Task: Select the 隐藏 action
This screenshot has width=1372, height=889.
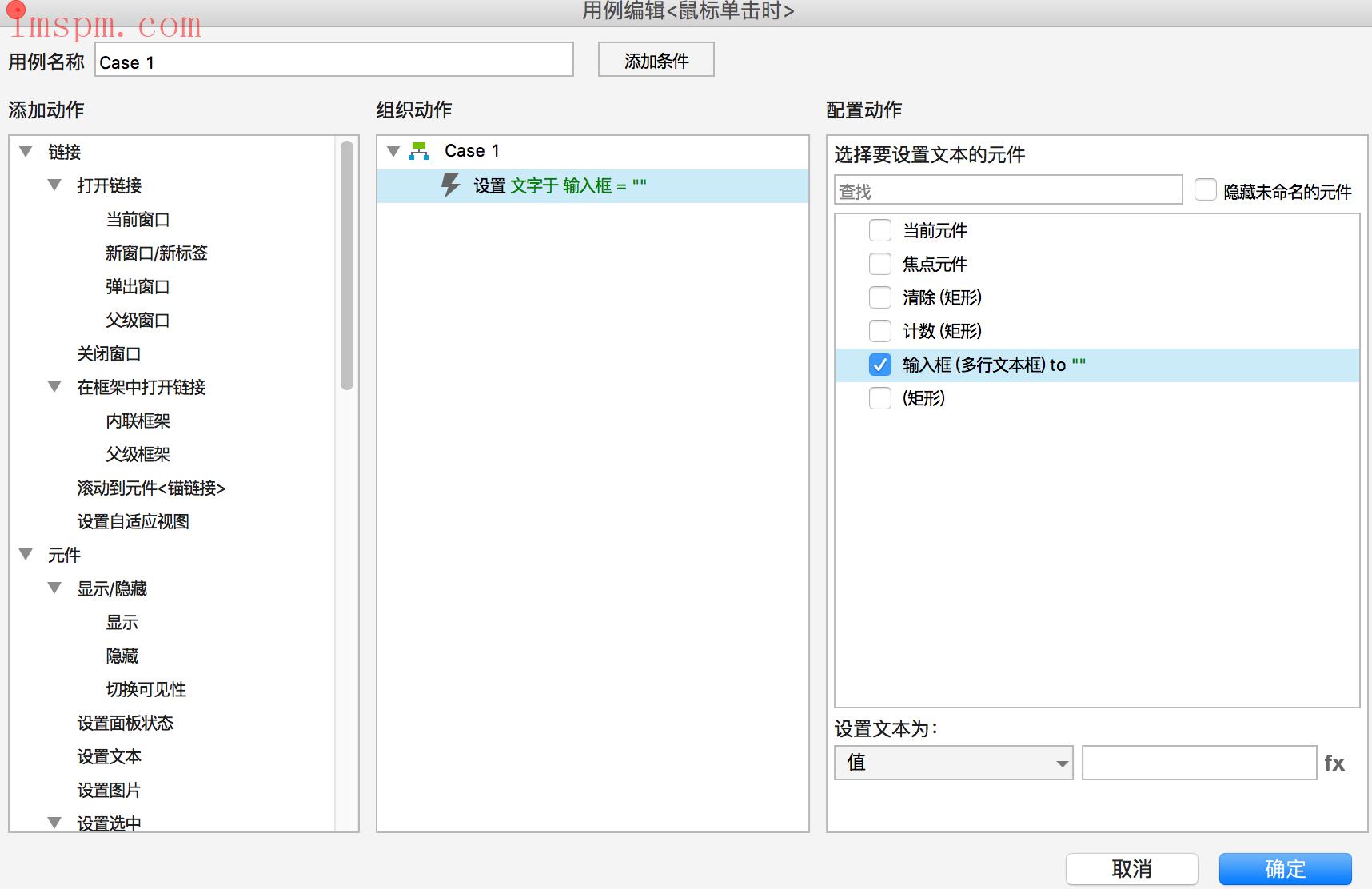Action: [122, 656]
